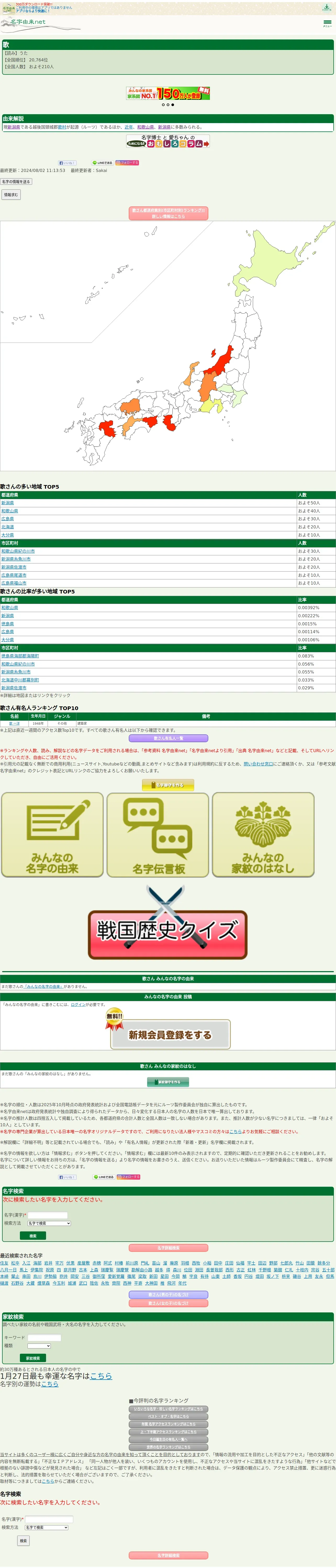Click the ログイン link

point(78,1005)
